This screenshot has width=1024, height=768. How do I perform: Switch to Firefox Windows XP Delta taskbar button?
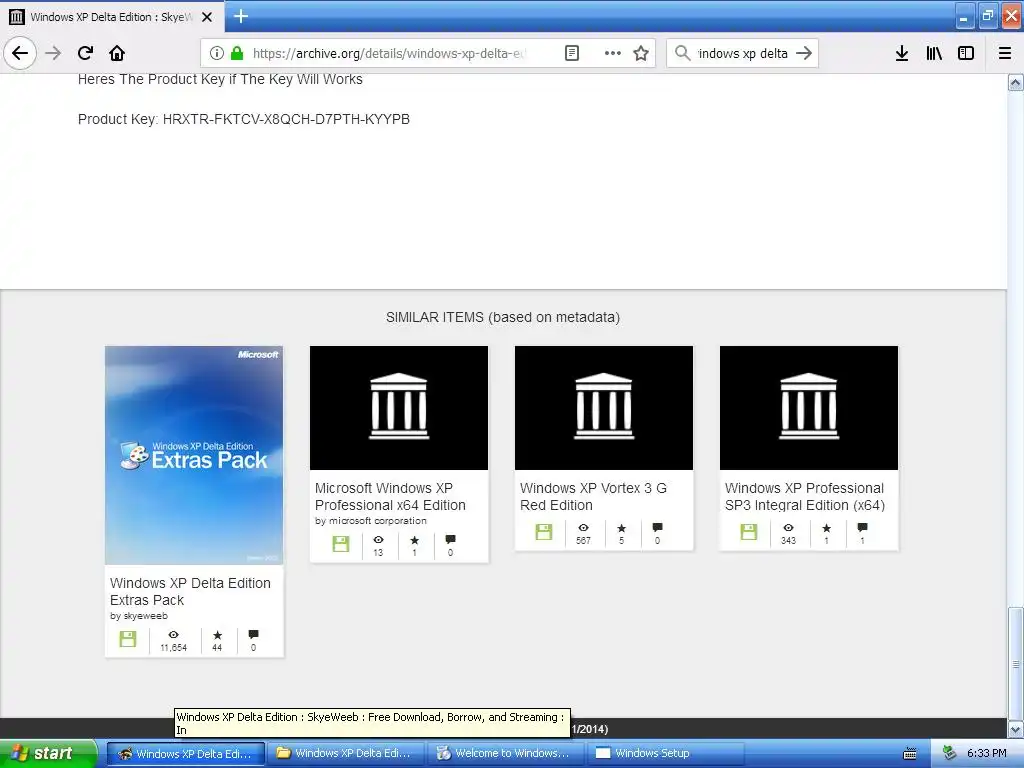coord(185,753)
